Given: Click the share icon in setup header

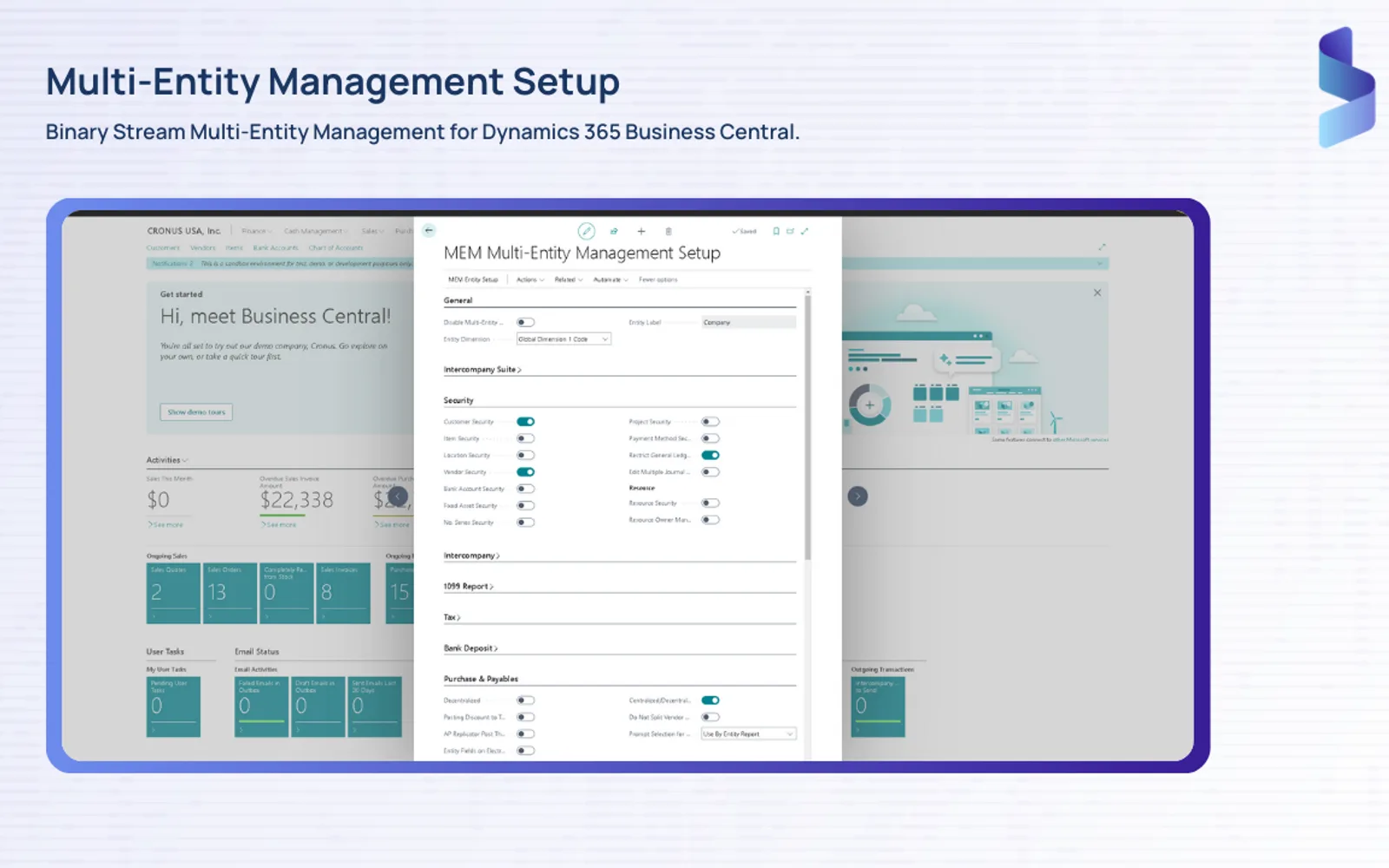Looking at the screenshot, I should point(614,232).
